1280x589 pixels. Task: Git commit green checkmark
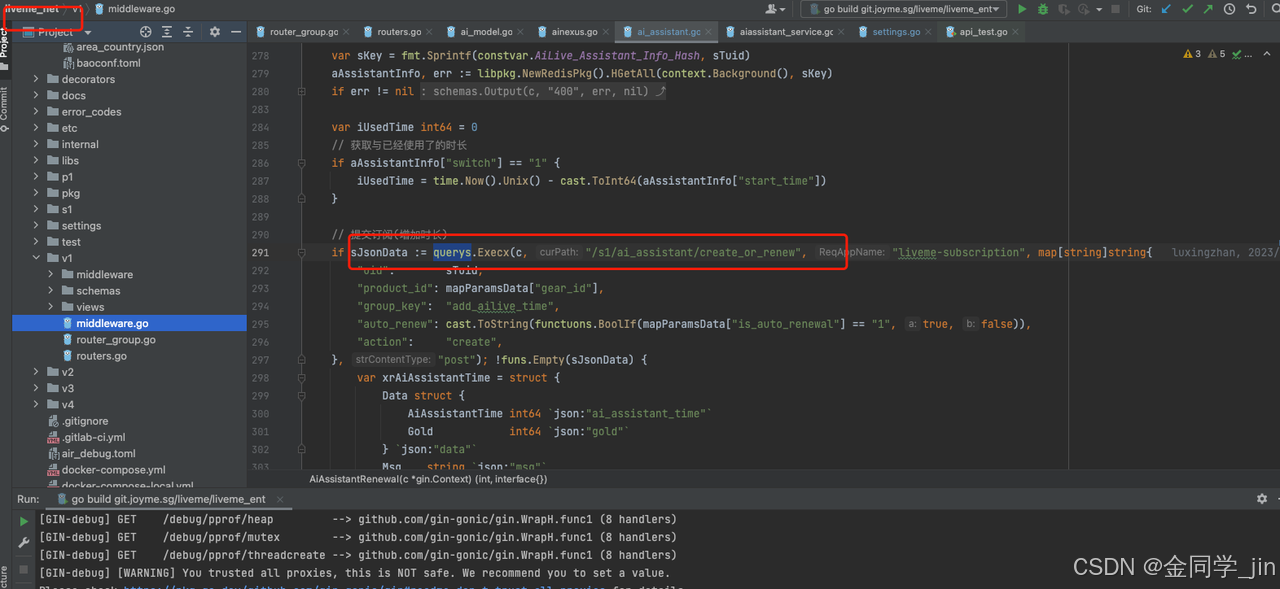tap(1187, 9)
